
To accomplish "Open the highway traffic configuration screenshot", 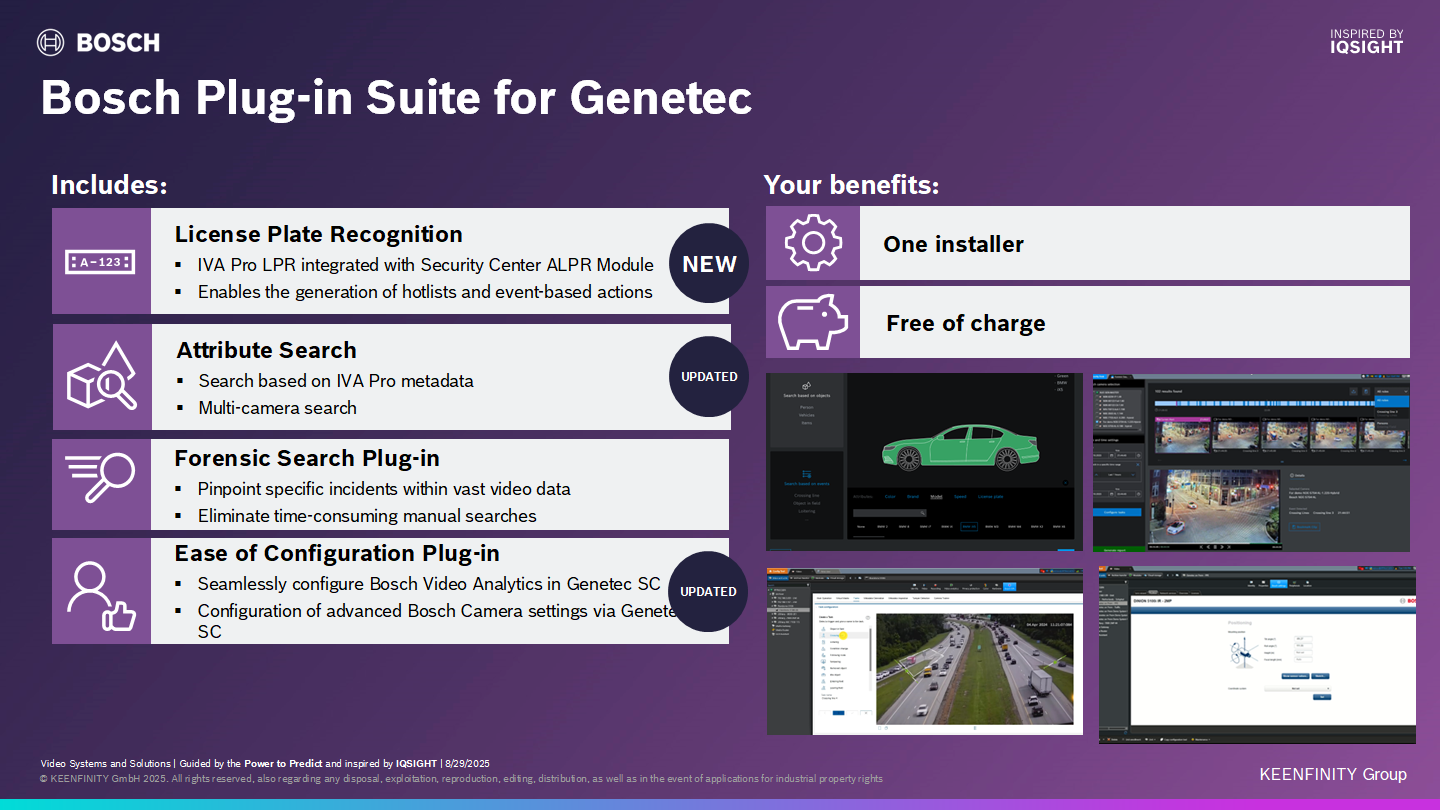I will coord(924,651).
